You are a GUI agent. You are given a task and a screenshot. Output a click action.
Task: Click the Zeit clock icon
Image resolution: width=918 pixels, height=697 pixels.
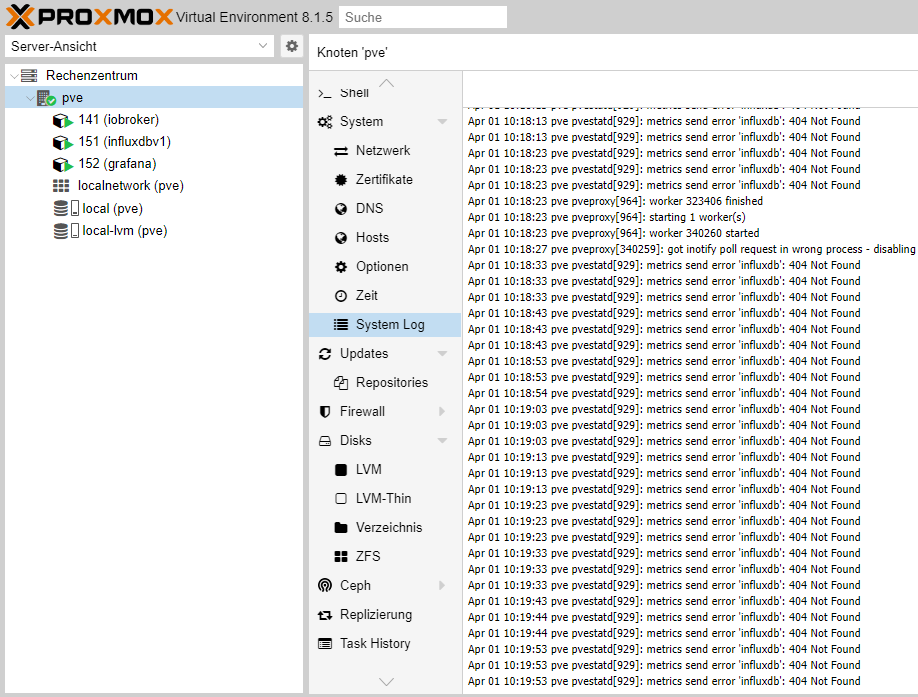[341, 296]
